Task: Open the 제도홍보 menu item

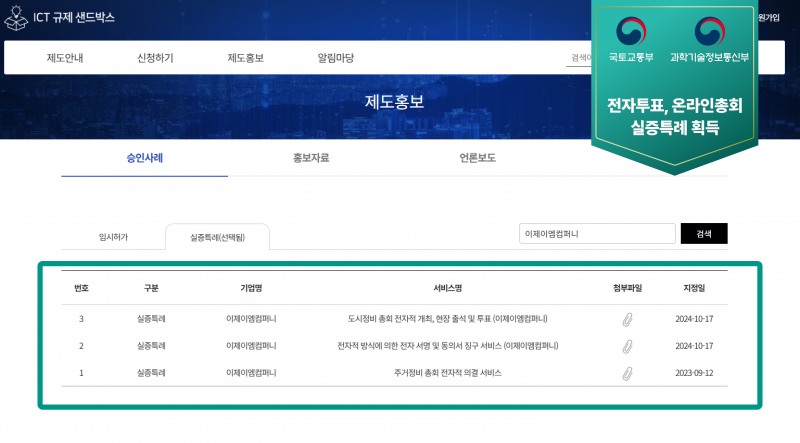Action: click(245, 58)
